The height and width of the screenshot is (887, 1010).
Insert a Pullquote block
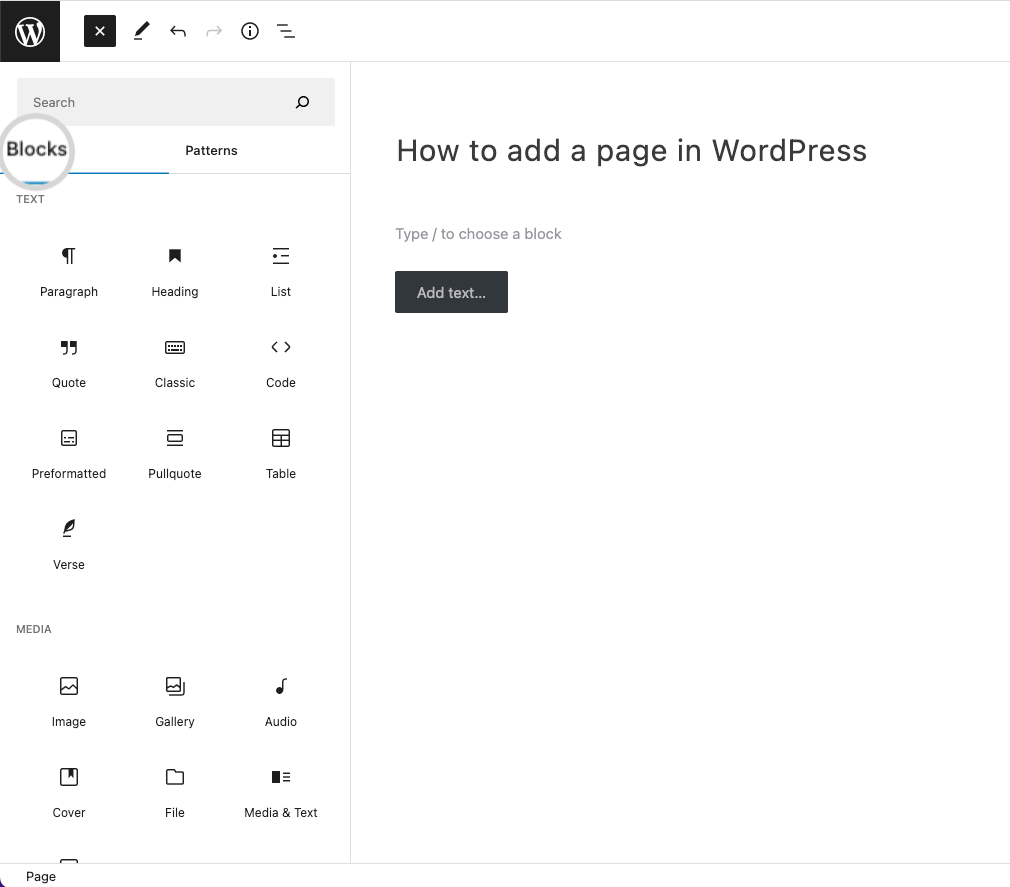(x=175, y=454)
